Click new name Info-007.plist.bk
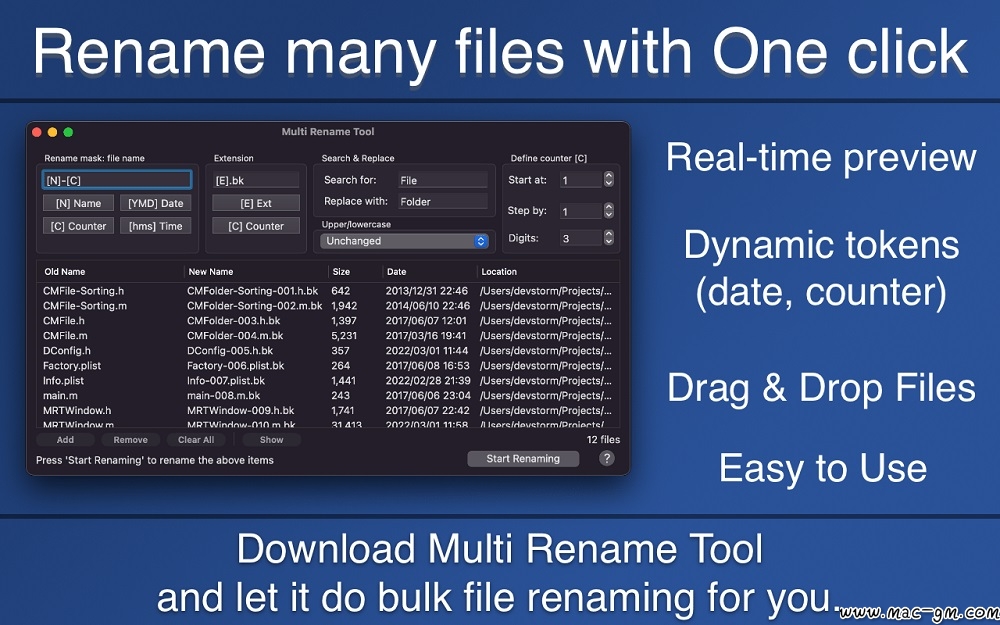Image resolution: width=1000 pixels, height=625 pixels. click(226, 381)
